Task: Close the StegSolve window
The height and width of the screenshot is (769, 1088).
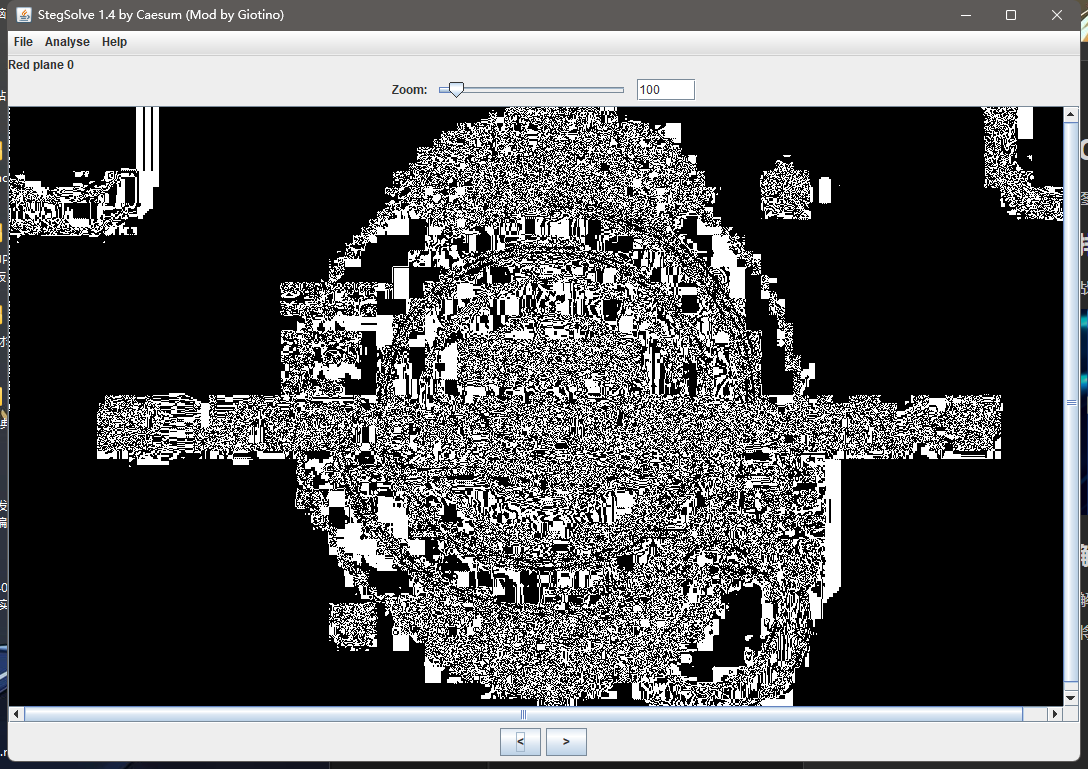Action: point(1057,15)
